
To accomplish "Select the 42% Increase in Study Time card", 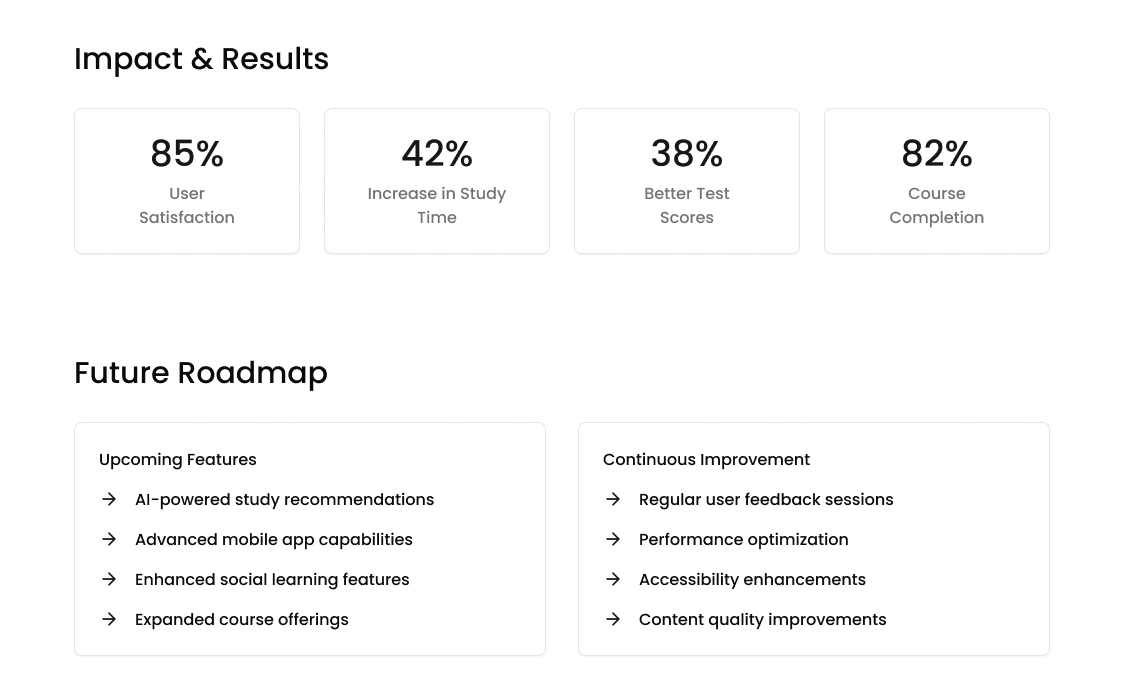I will point(437,181).
